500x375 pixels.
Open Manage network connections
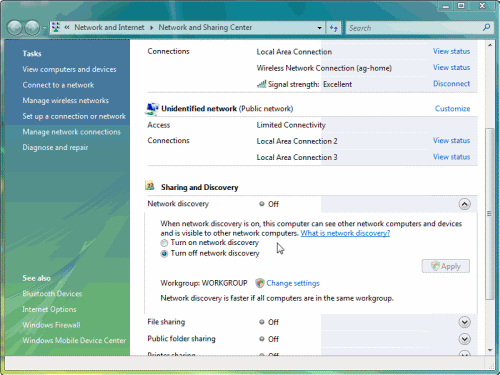point(72,132)
